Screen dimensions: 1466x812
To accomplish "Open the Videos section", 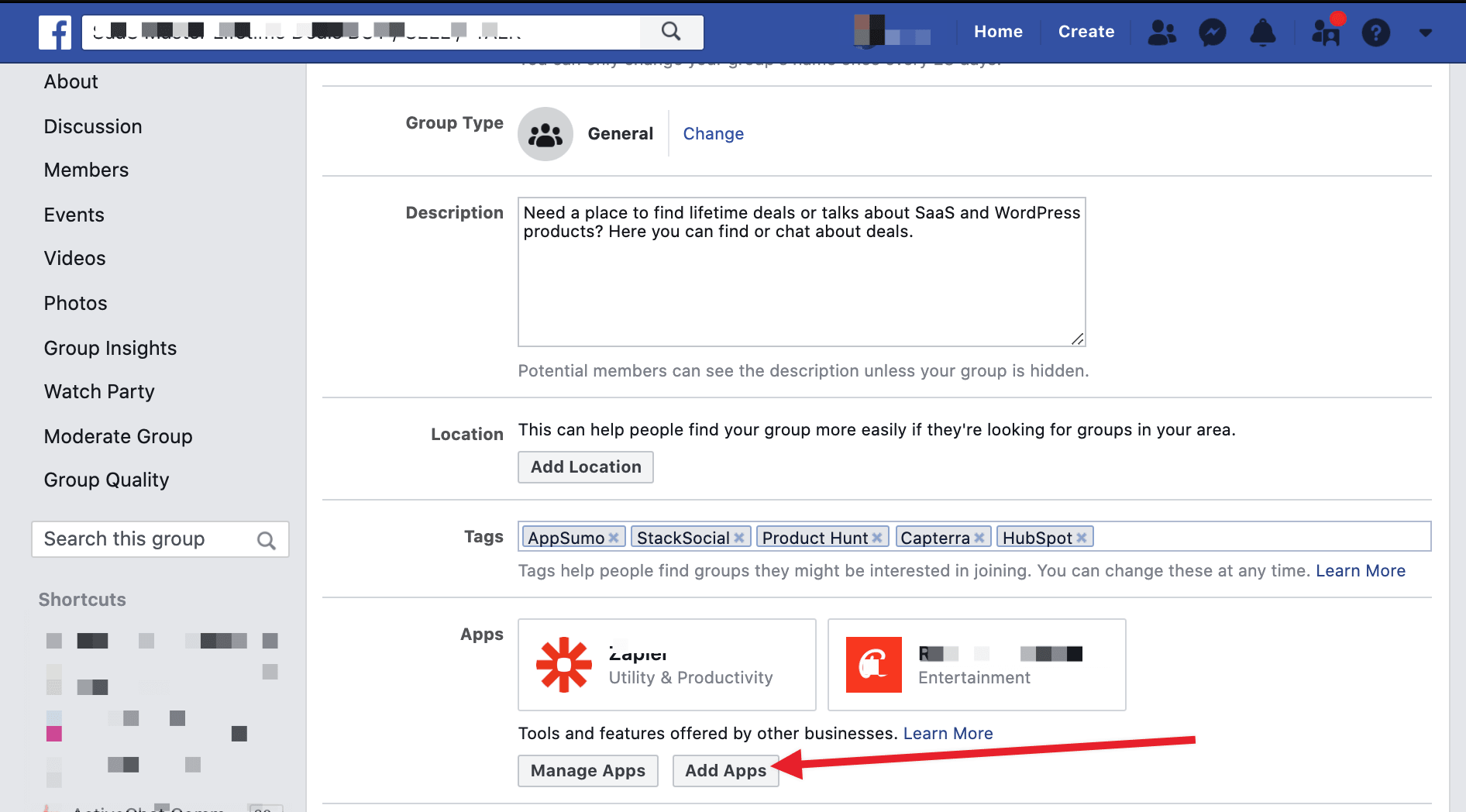I will coord(74,259).
